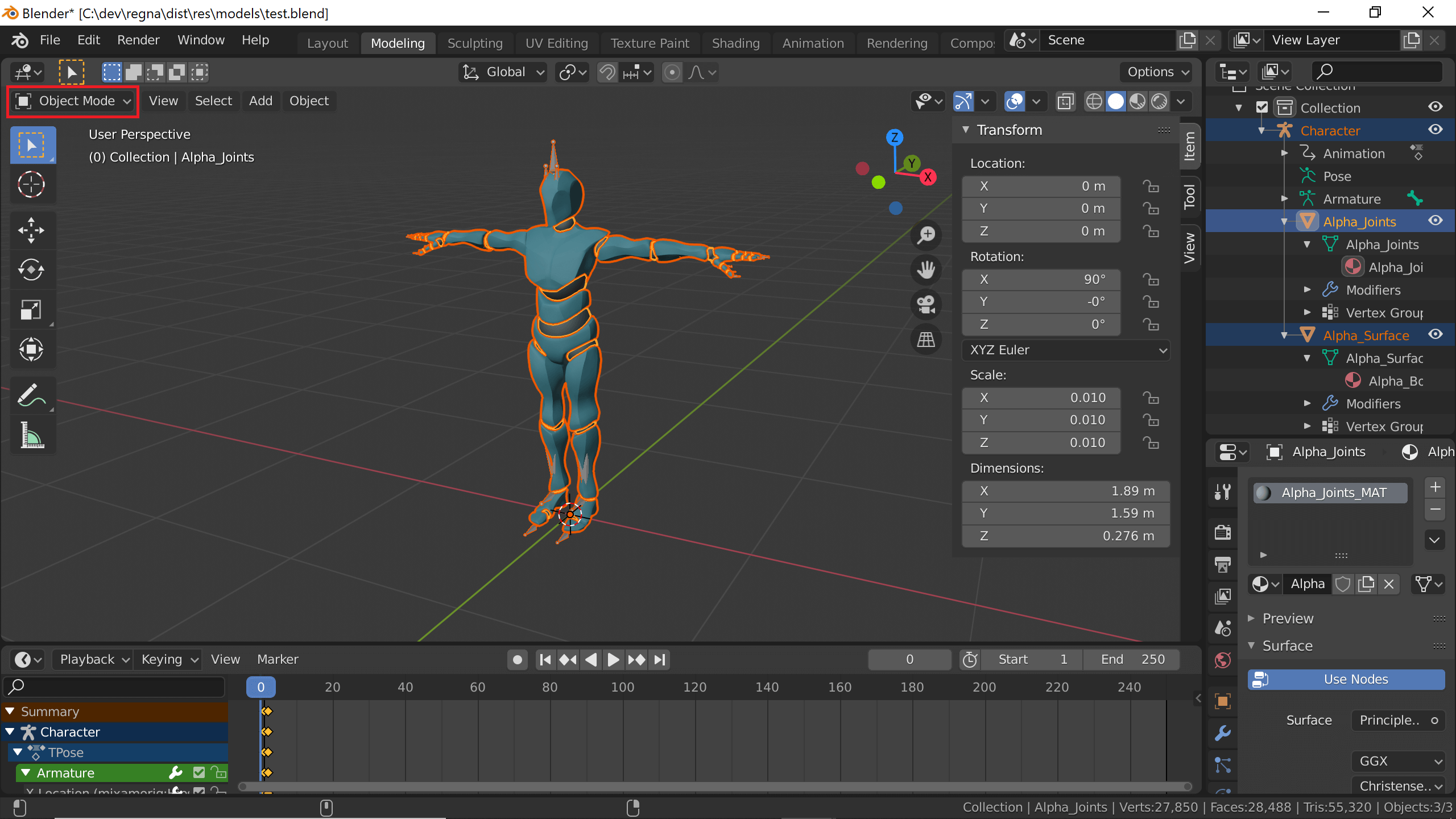Viewport: 1456px width, 819px height.
Task: Toggle the Collection exclude checkbox
Action: pyautogui.click(x=1262, y=107)
